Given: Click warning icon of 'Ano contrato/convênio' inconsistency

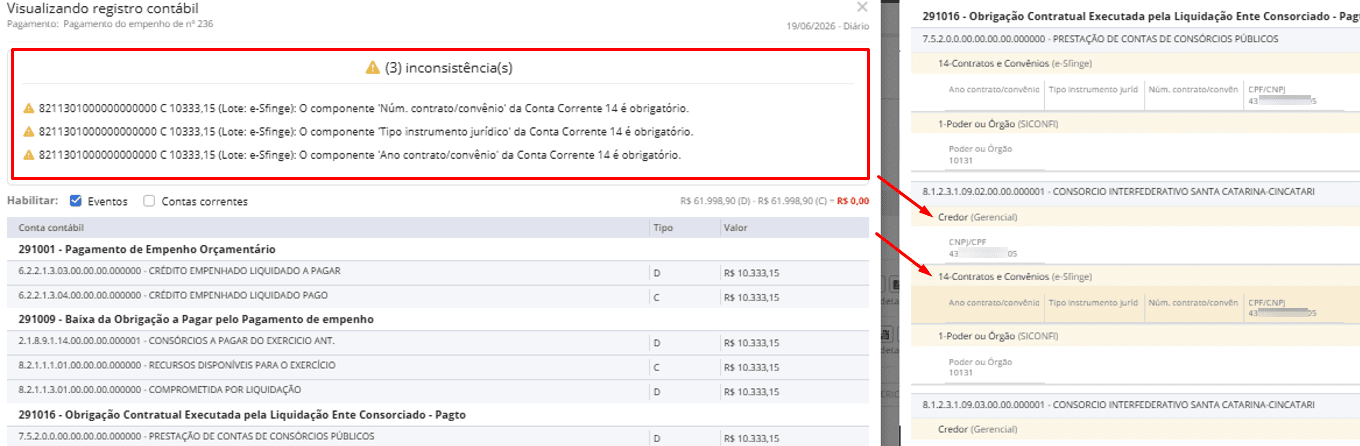Looking at the screenshot, I should click(x=29, y=155).
